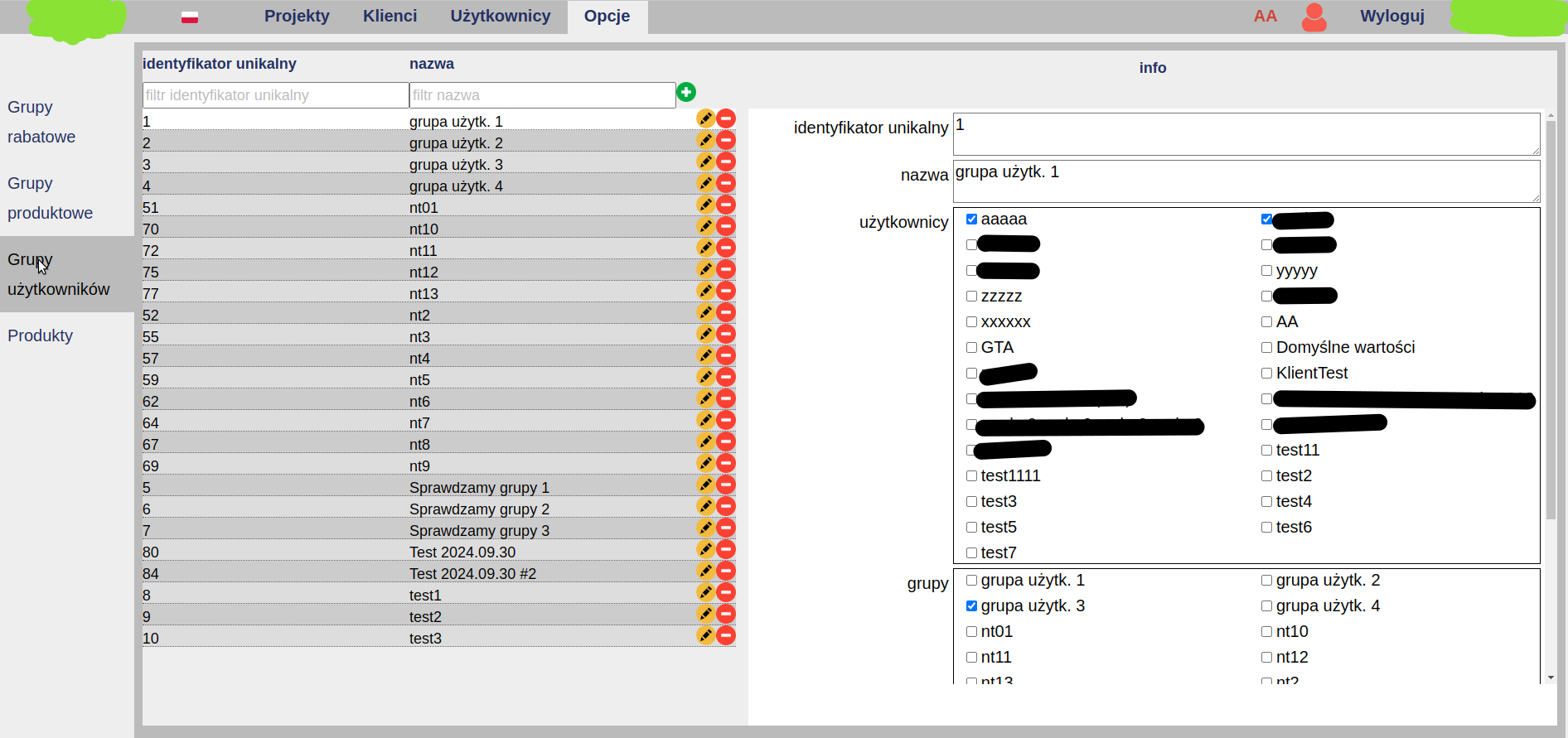Uncheck 'grupa użytk. 3' in grupy list
1568x738 pixels.
[x=971, y=606]
